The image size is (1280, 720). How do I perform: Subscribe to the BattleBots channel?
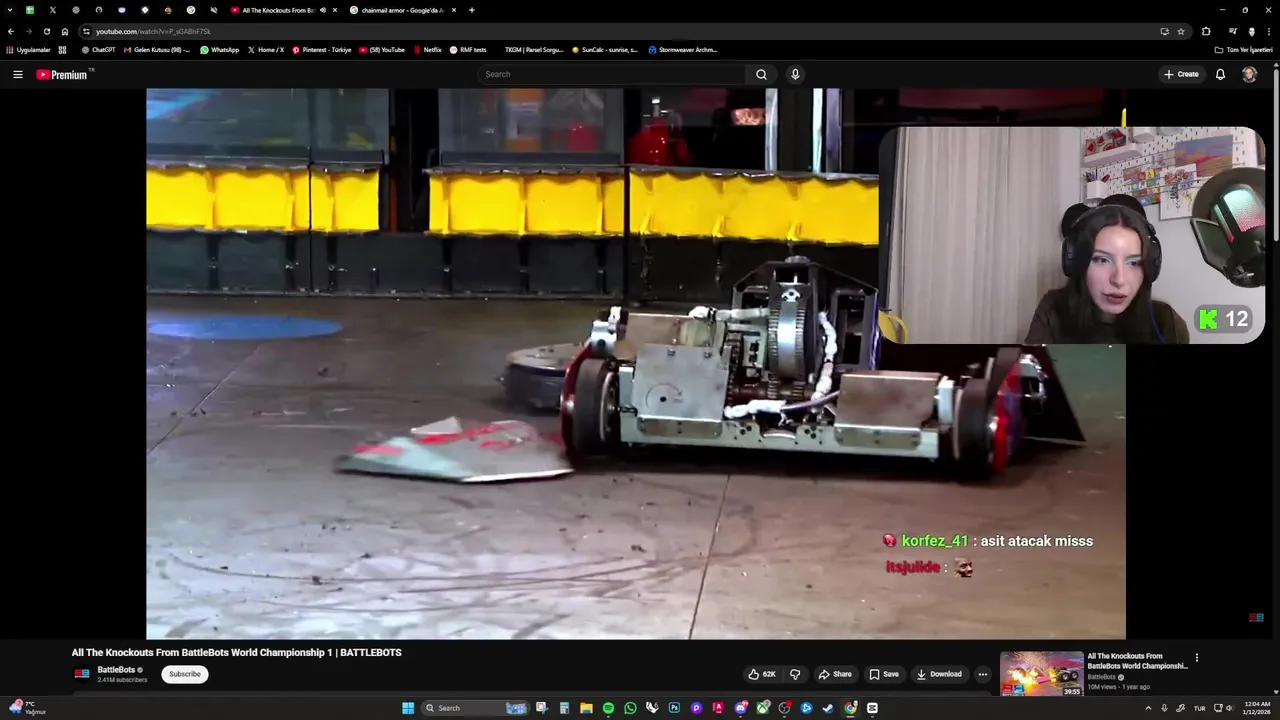185,674
